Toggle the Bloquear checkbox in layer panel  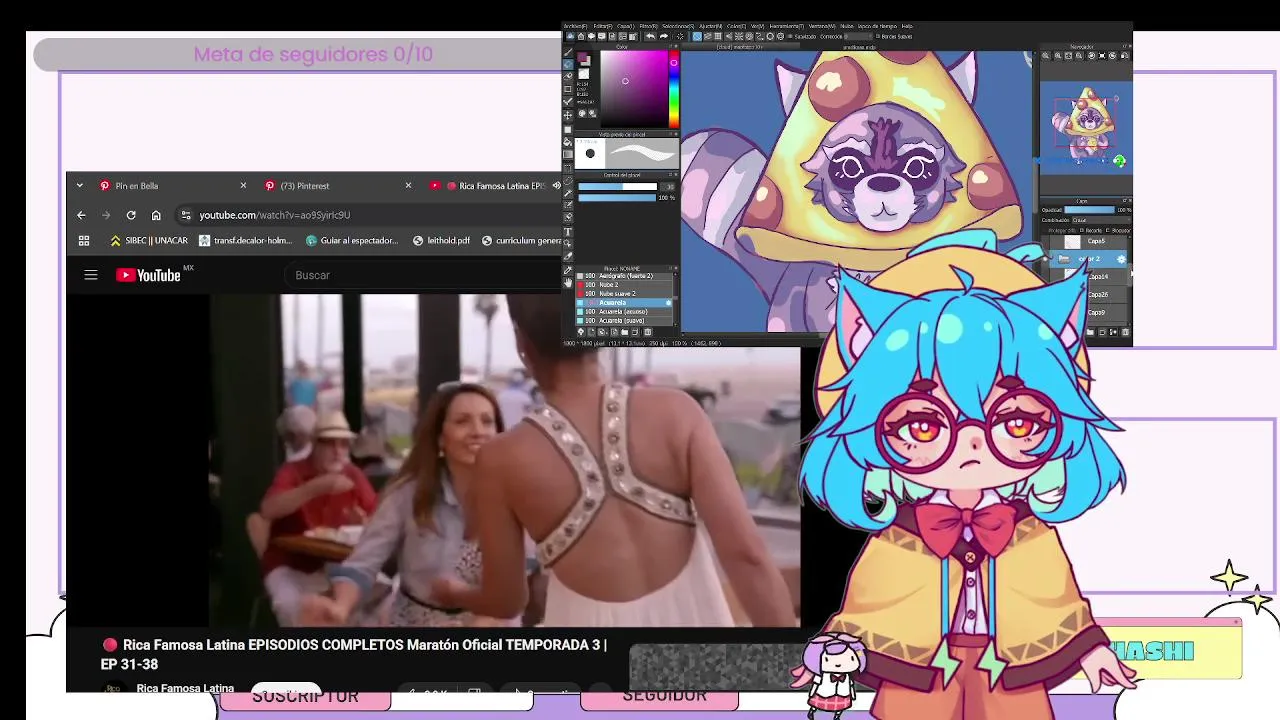pyautogui.click(x=1106, y=231)
